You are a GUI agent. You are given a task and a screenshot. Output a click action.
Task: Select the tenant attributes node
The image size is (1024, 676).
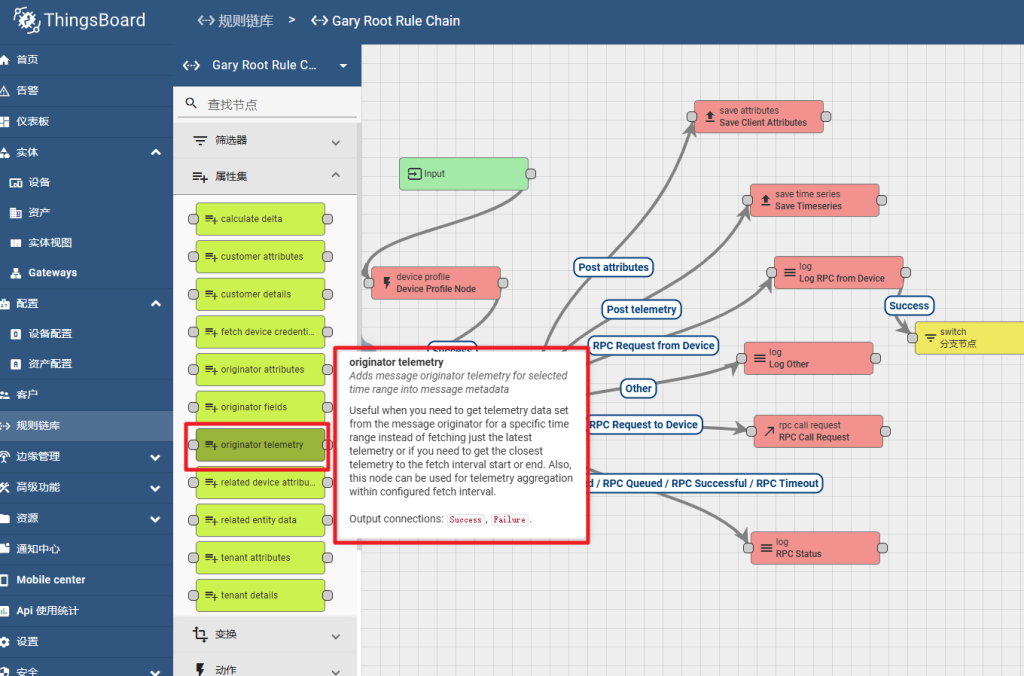261,558
